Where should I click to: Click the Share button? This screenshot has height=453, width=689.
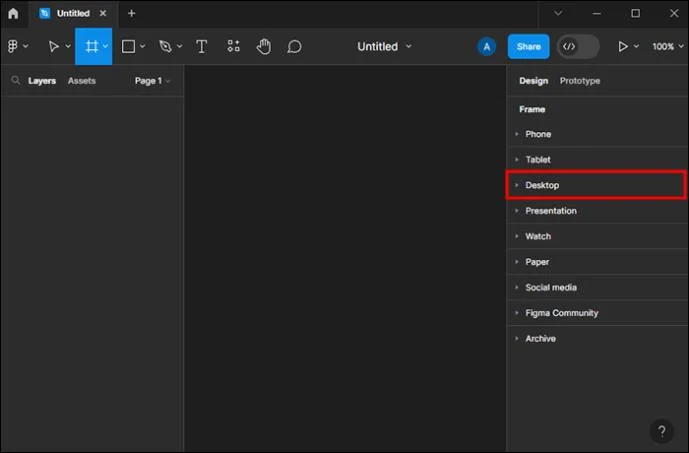[529, 46]
